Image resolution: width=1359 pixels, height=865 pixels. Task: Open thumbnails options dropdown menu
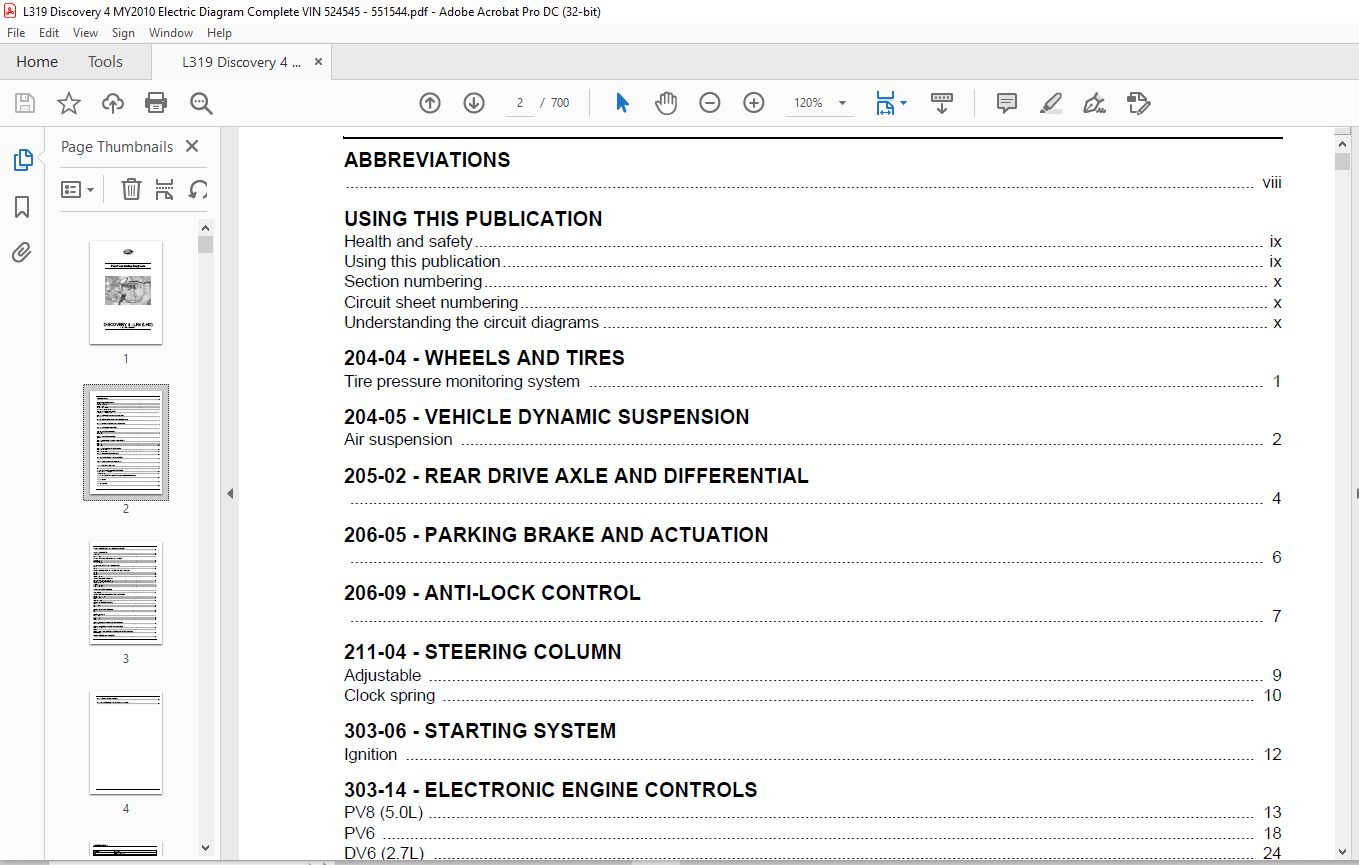(x=77, y=189)
